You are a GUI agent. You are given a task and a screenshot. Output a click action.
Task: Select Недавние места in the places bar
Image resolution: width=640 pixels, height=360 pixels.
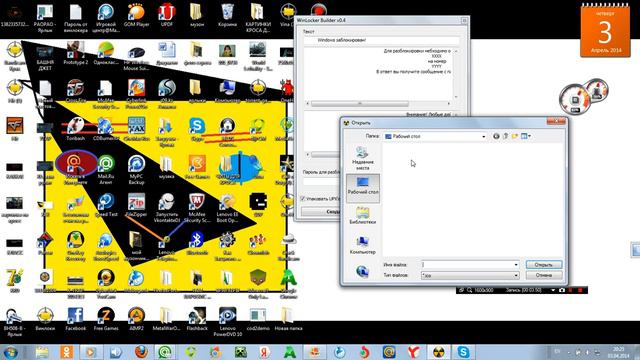pyautogui.click(x=362, y=158)
